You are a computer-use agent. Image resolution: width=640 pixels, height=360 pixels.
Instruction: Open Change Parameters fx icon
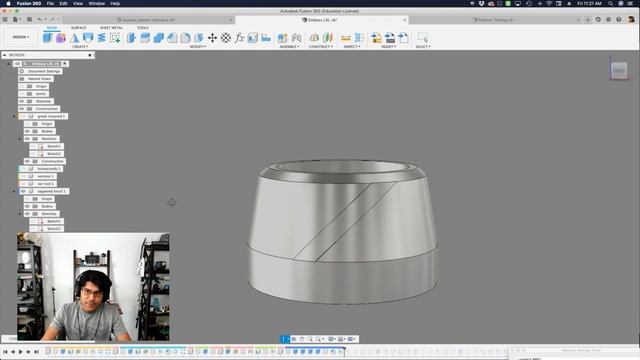click(x=239, y=38)
